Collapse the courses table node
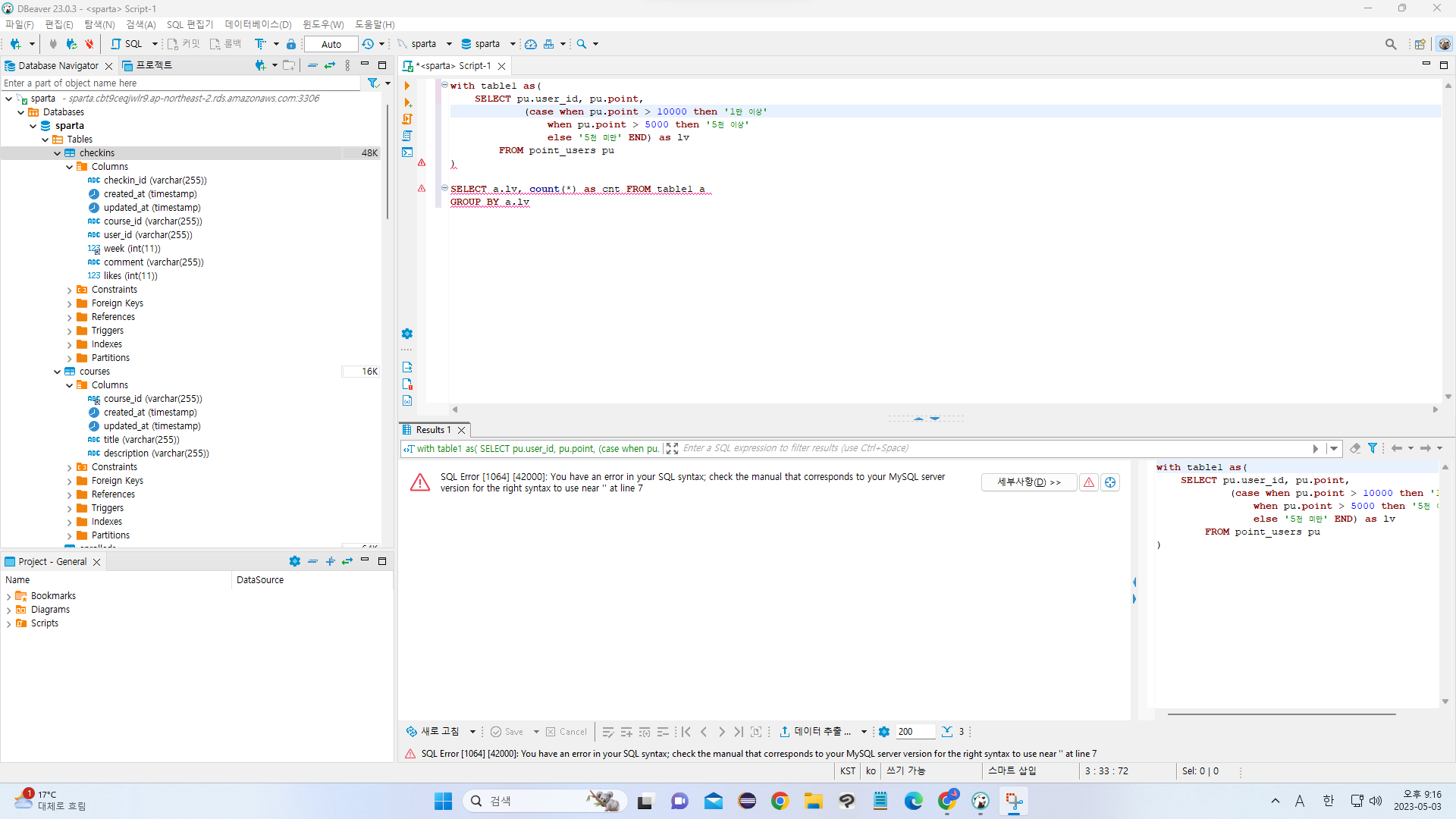This screenshot has width=1456, height=819. point(58,372)
